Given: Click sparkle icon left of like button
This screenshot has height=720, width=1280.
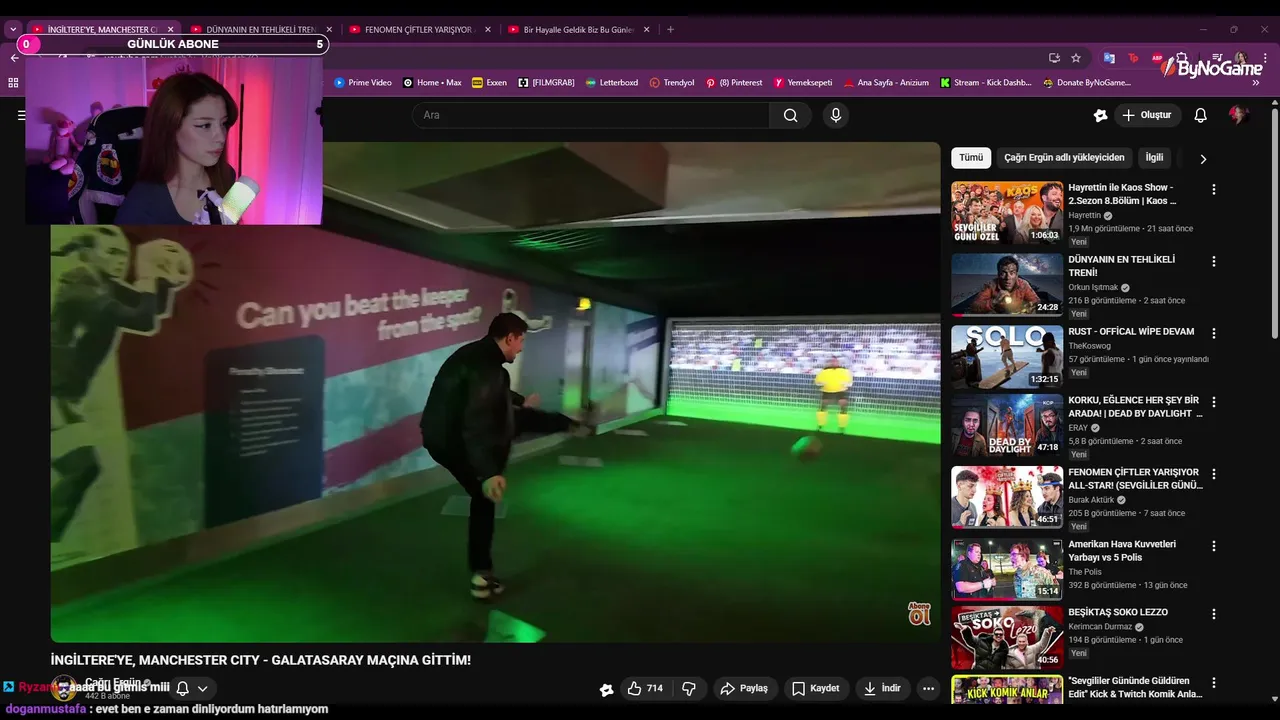Looking at the screenshot, I should pyautogui.click(x=606, y=689).
